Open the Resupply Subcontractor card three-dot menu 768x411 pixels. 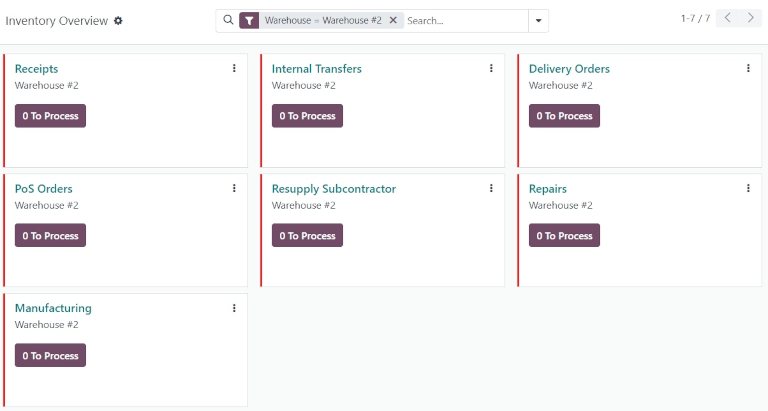click(x=491, y=188)
